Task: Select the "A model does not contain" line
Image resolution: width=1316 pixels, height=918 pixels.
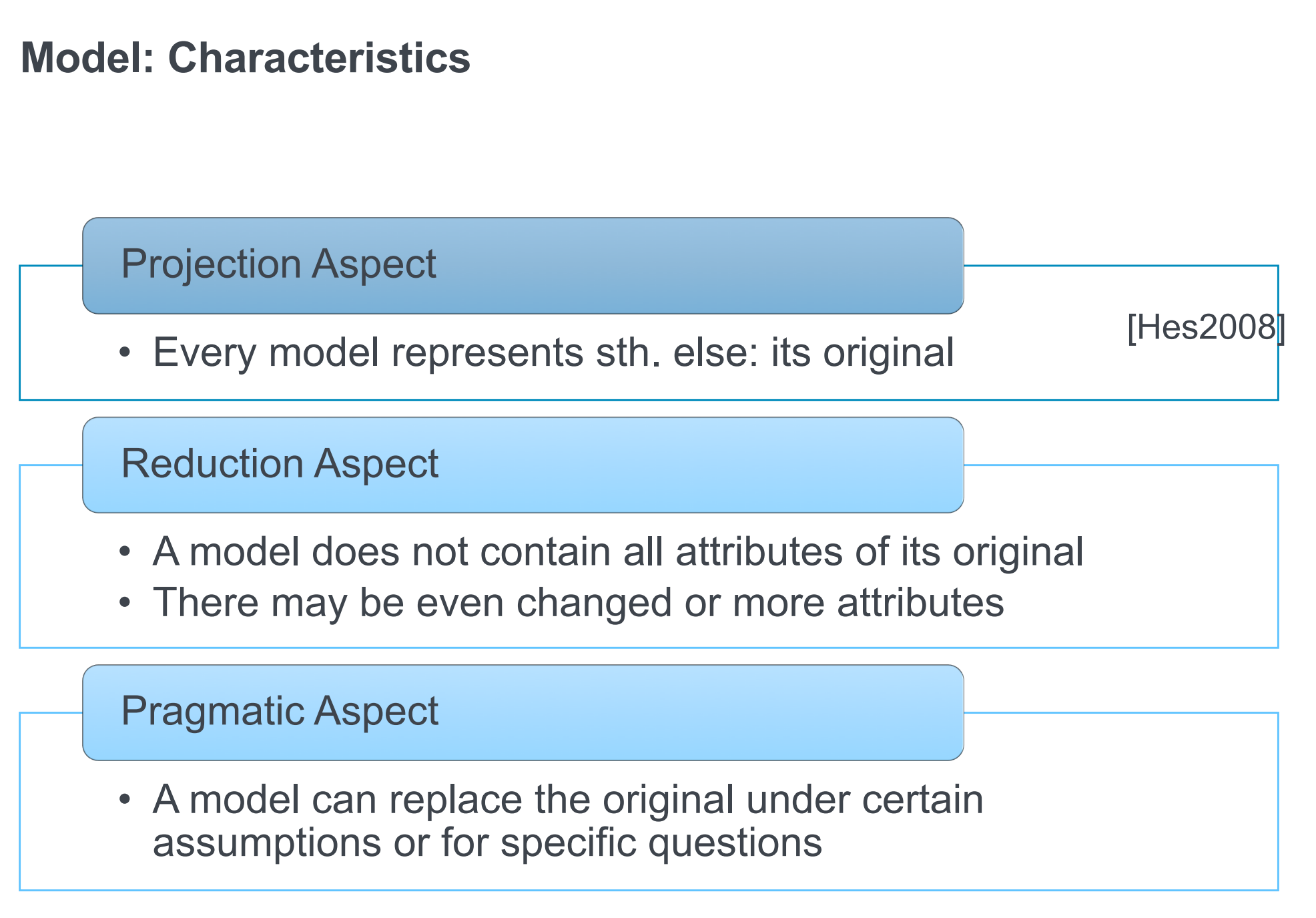Action: tap(617, 552)
